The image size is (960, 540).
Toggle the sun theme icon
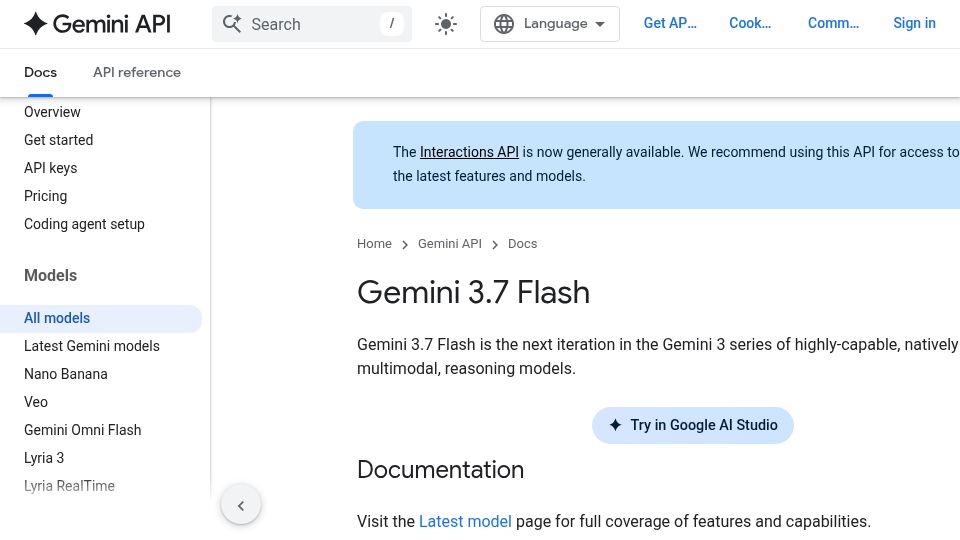click(x=446, y=24)
